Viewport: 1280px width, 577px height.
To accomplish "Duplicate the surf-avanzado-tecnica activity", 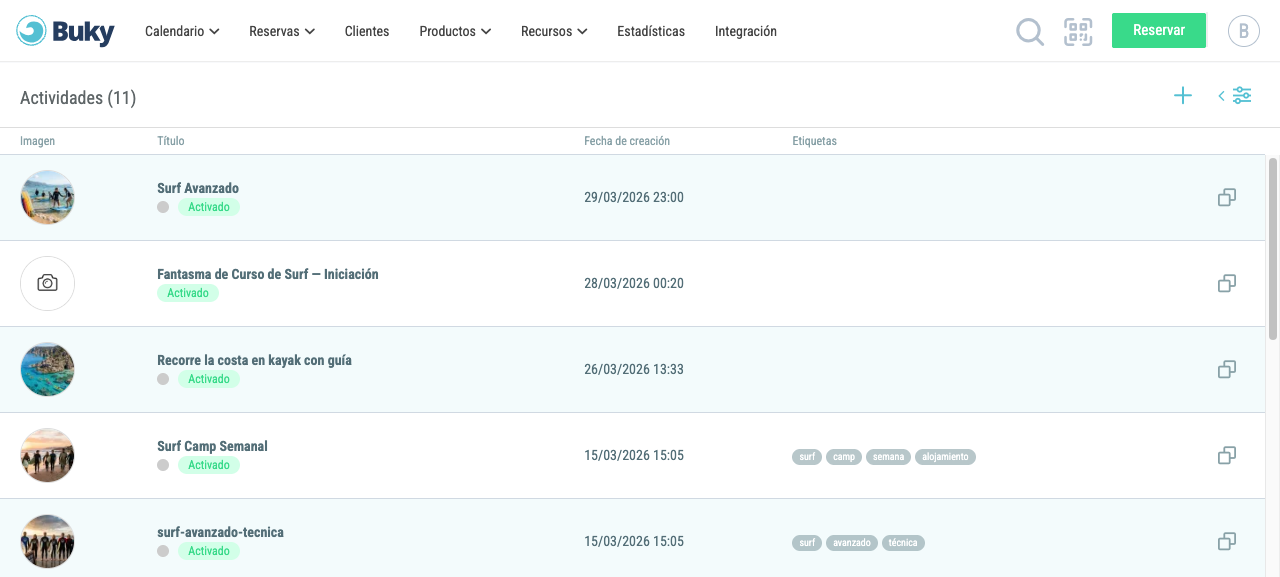I will [1227, 542].
